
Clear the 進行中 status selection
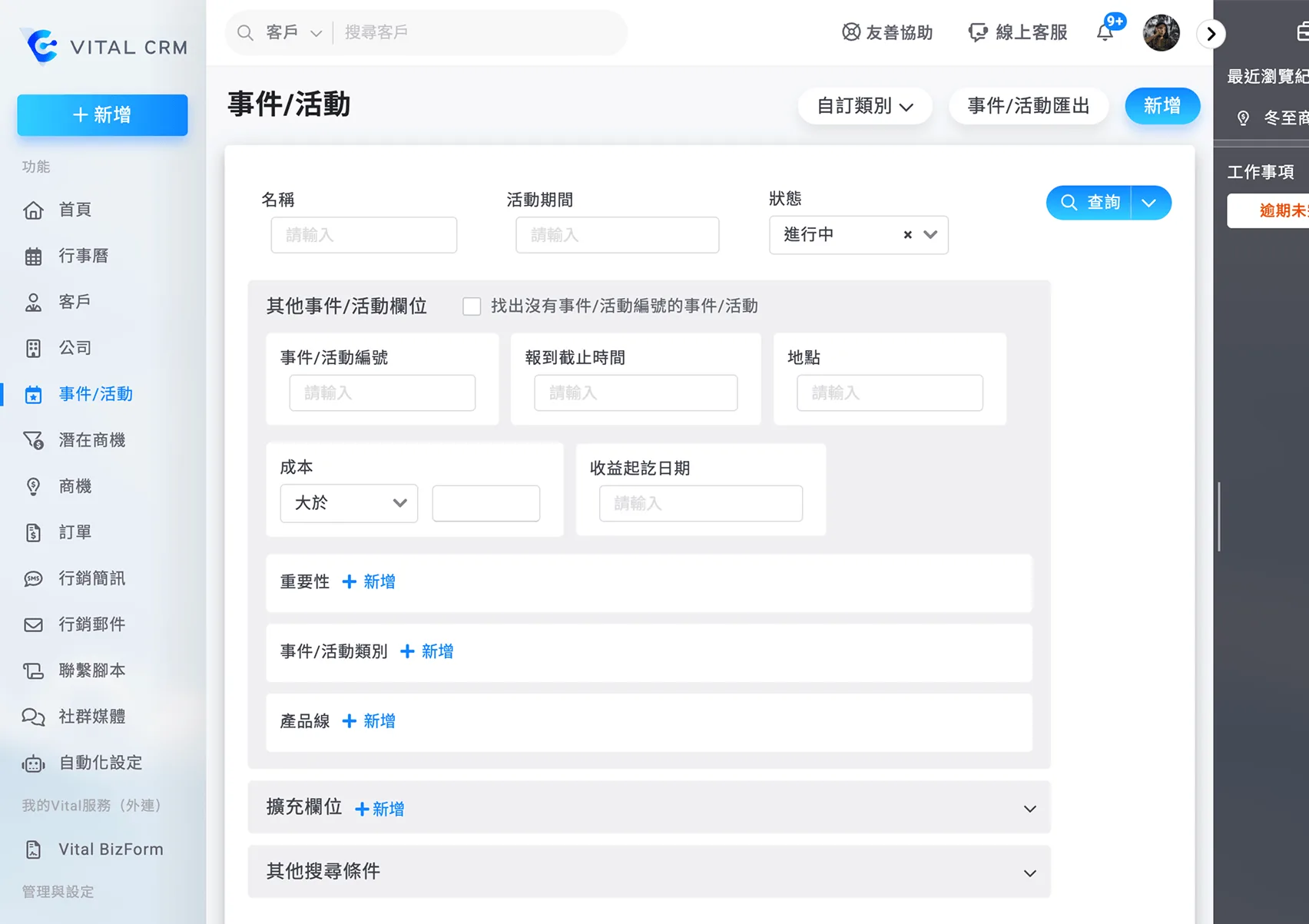[x=908, y=235]
